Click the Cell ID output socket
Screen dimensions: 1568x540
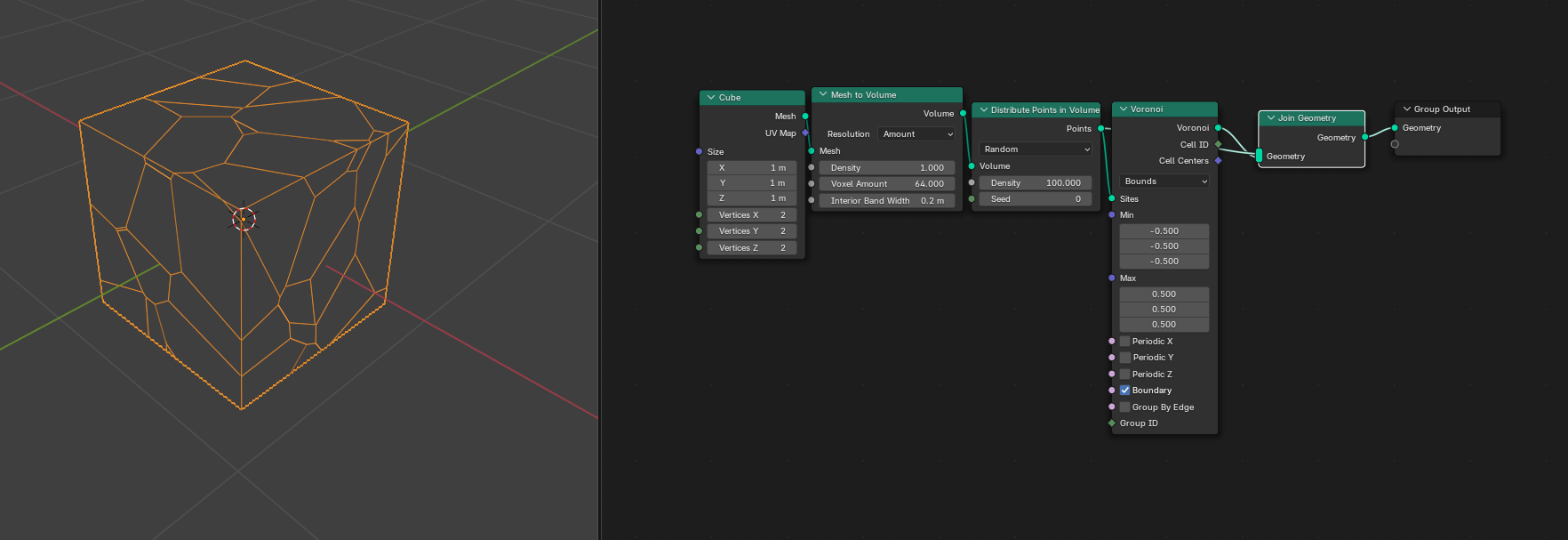point(1218,145)
